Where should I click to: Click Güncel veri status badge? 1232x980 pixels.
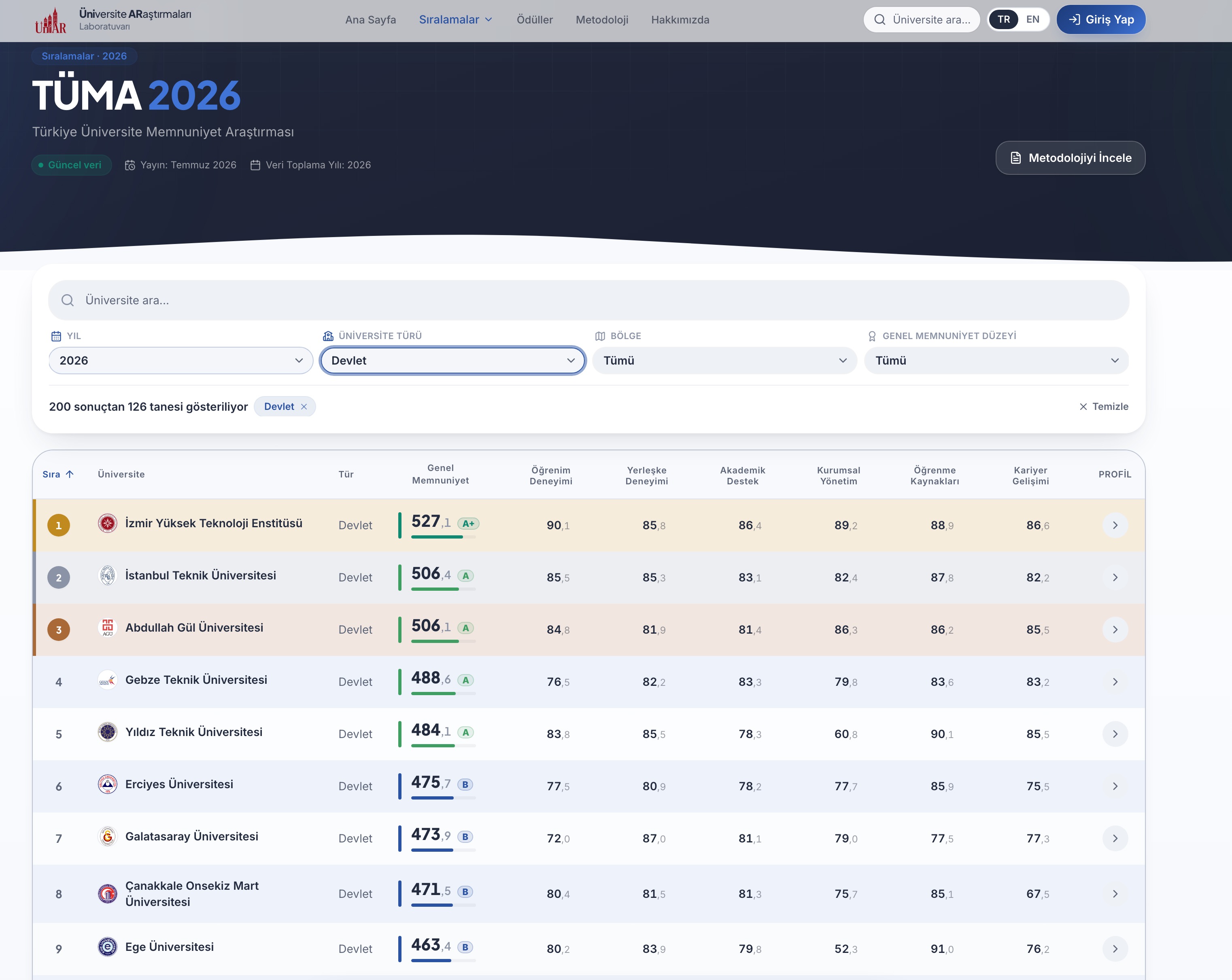71,165
